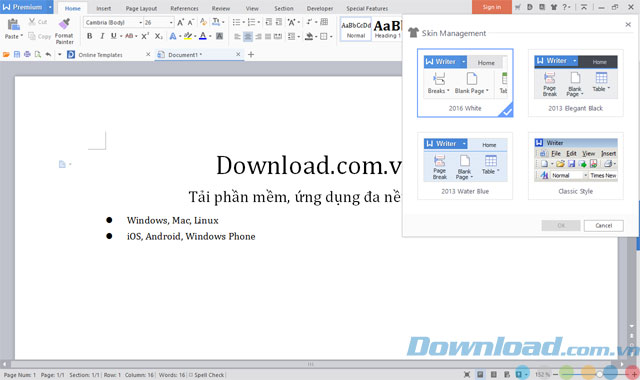Click the text highlight color marker
This screenshot has width=640, height=380.
click(187, 36)
